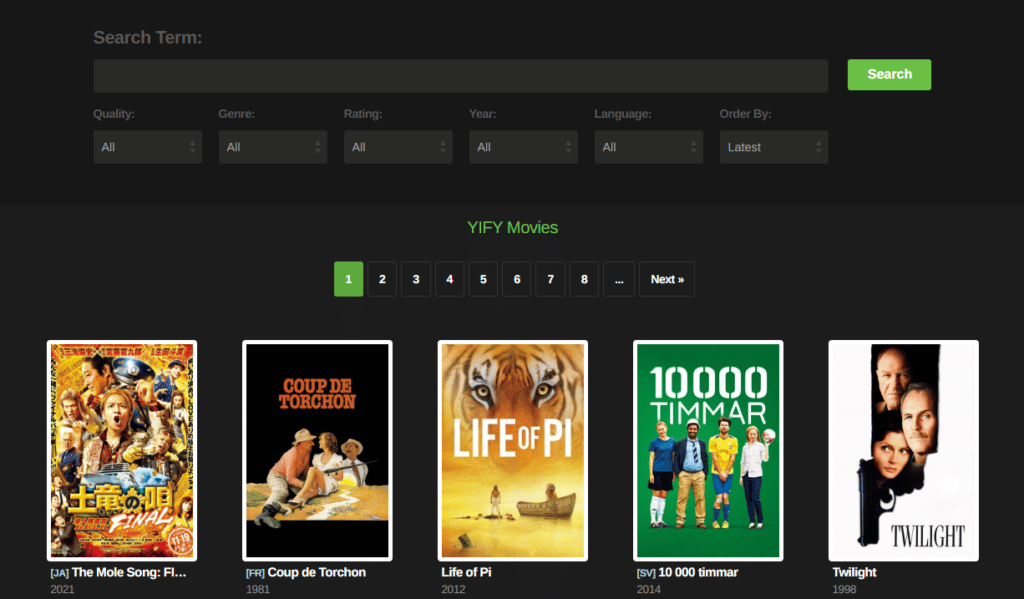Screen dimensions: 1024x599
Task: Select page 1 in pagination
Action: tap(349, 279)
